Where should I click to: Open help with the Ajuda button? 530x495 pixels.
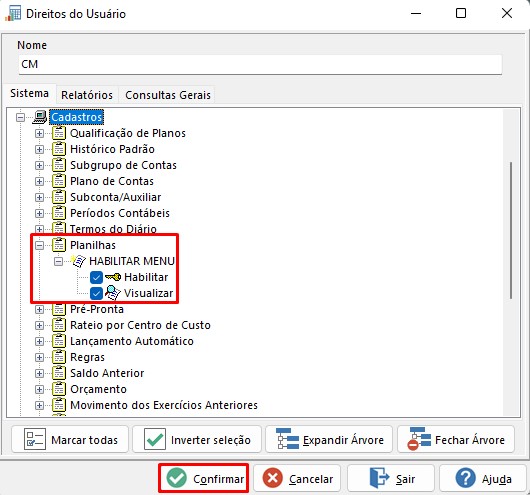coord(483,478)
